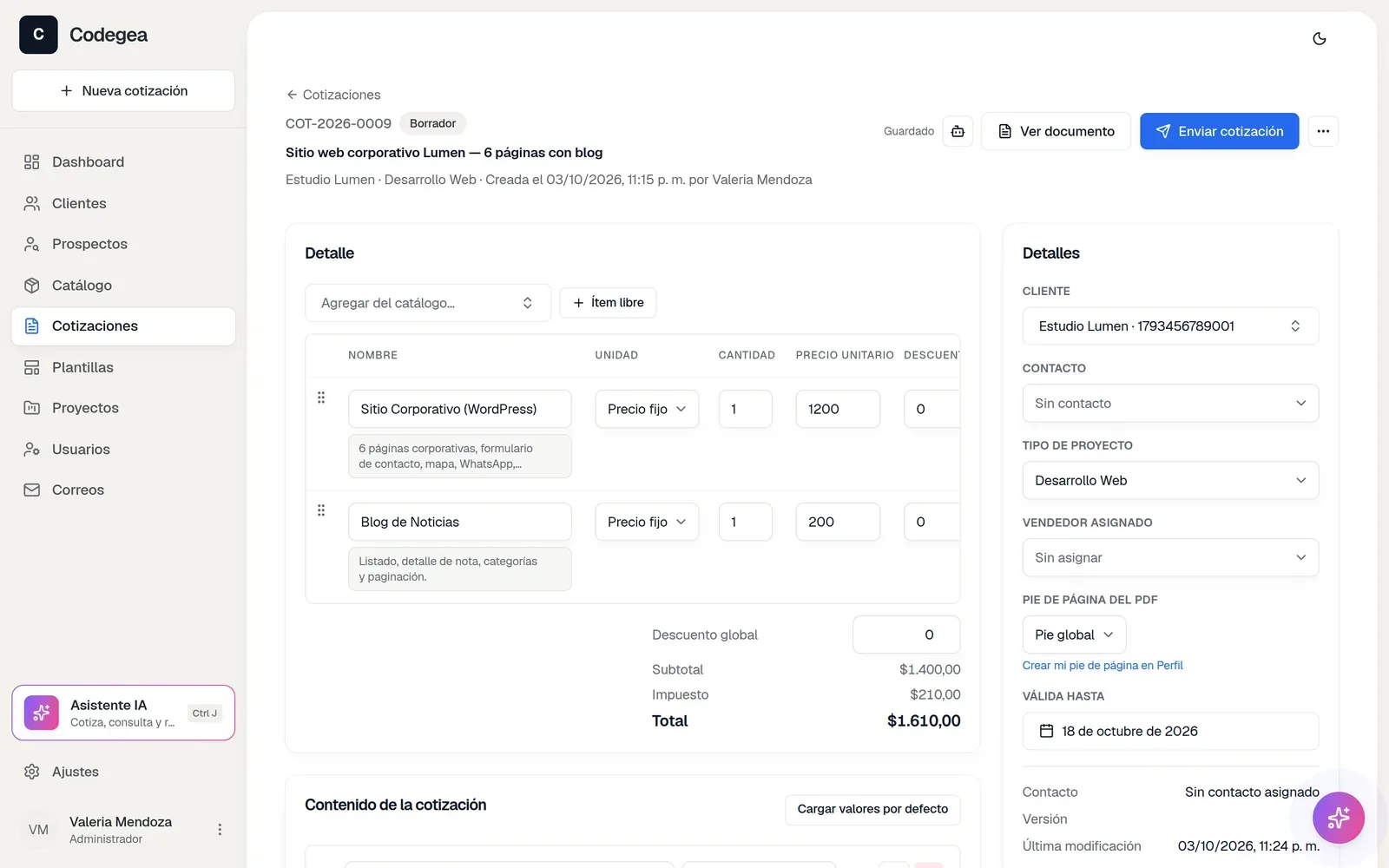Go to Proyectos
The height and width of the screenshot is (868, 1389).
[x=123, y=408]
